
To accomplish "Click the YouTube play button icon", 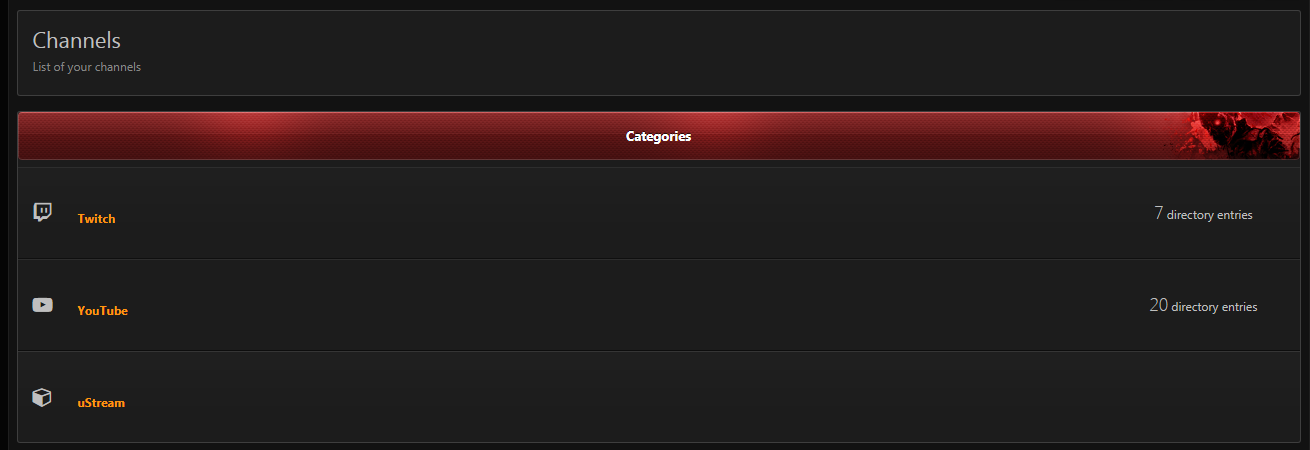I will click(x=42, y=305).
